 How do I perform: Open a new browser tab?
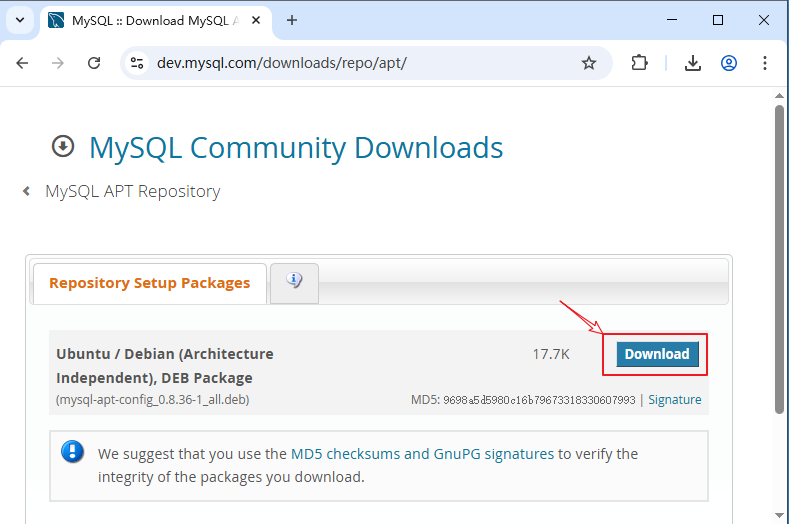(x=292, y=21)
